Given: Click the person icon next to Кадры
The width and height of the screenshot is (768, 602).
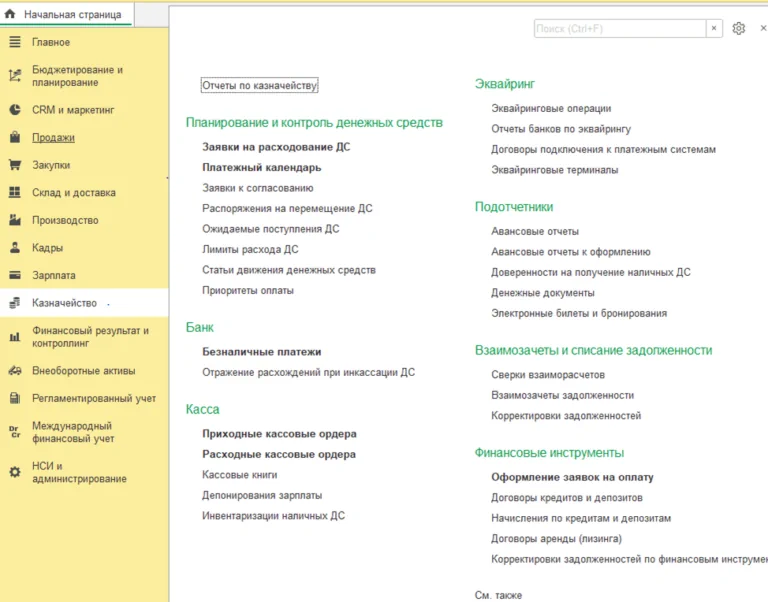Looking at the screenshot, I should tap(14, 248).
